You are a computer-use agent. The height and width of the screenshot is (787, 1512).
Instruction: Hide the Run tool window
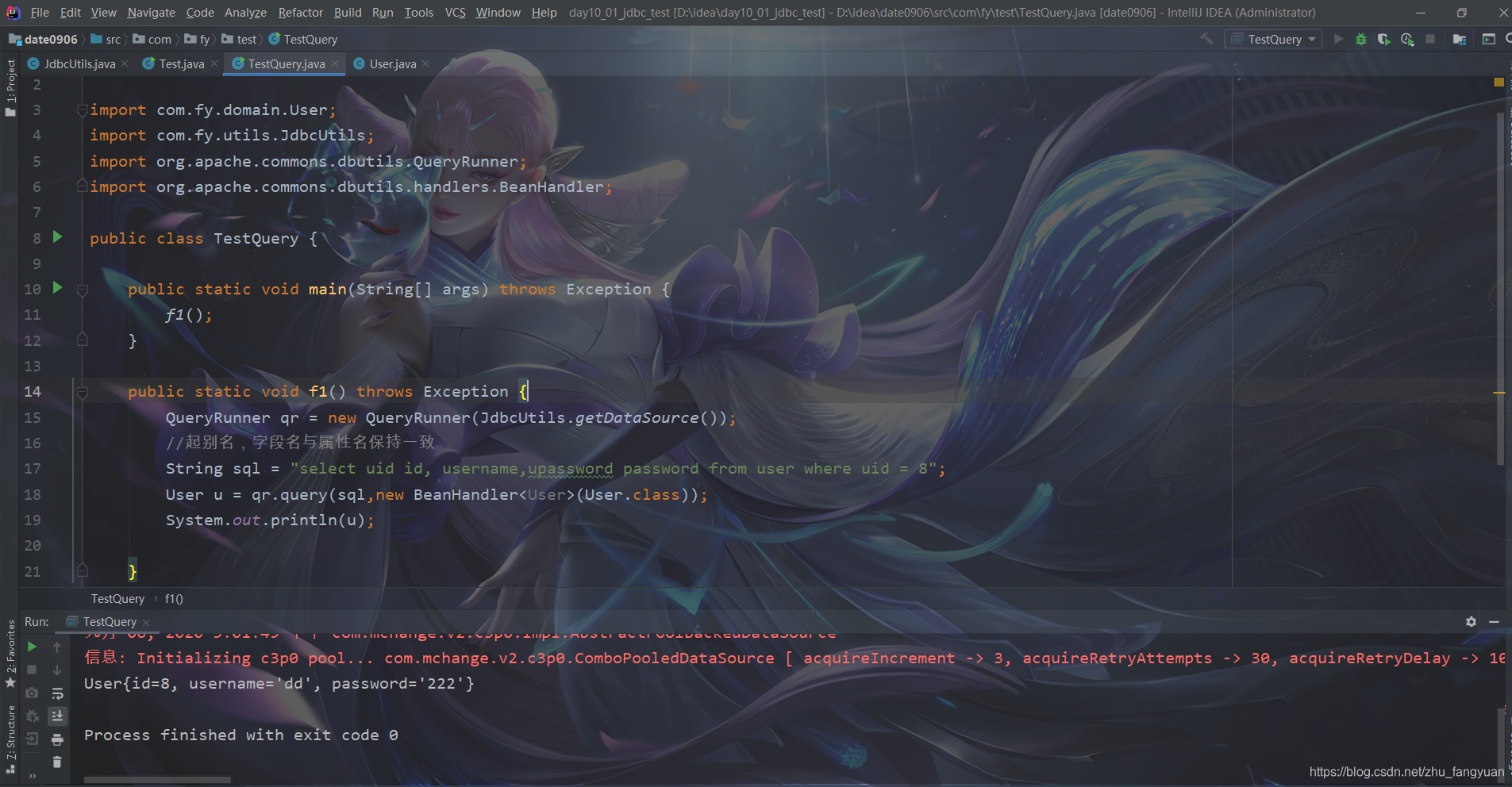click(x=1494, y=622)
